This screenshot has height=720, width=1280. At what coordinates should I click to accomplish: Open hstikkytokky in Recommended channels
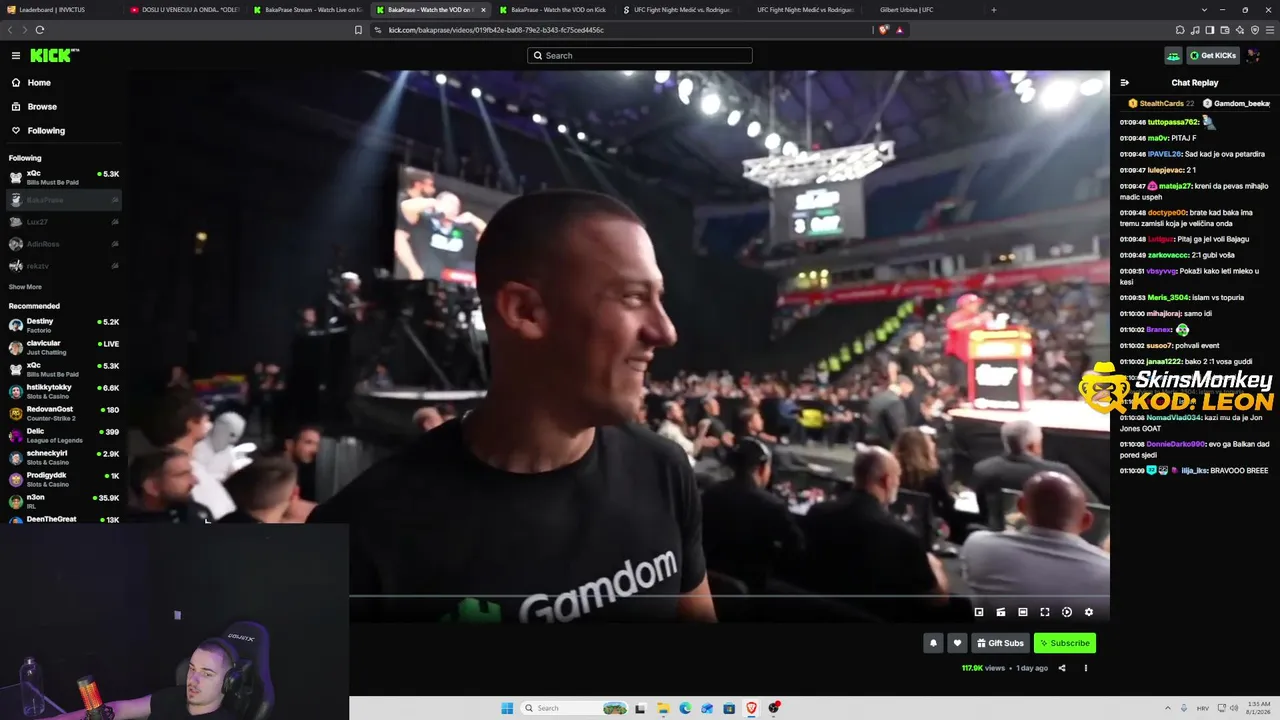point(64,391)
